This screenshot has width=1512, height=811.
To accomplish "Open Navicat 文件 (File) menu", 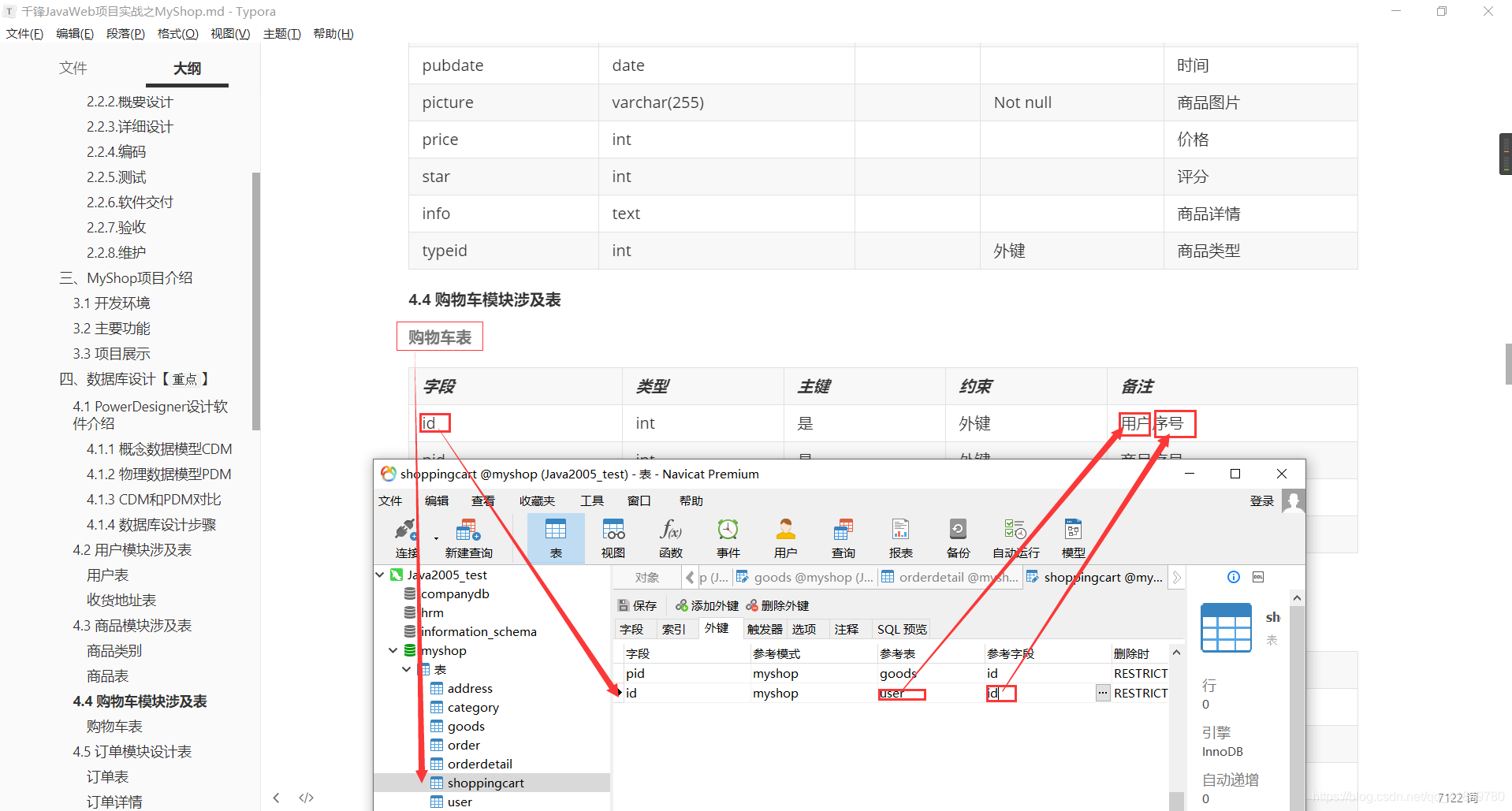I will coord(390,500).
